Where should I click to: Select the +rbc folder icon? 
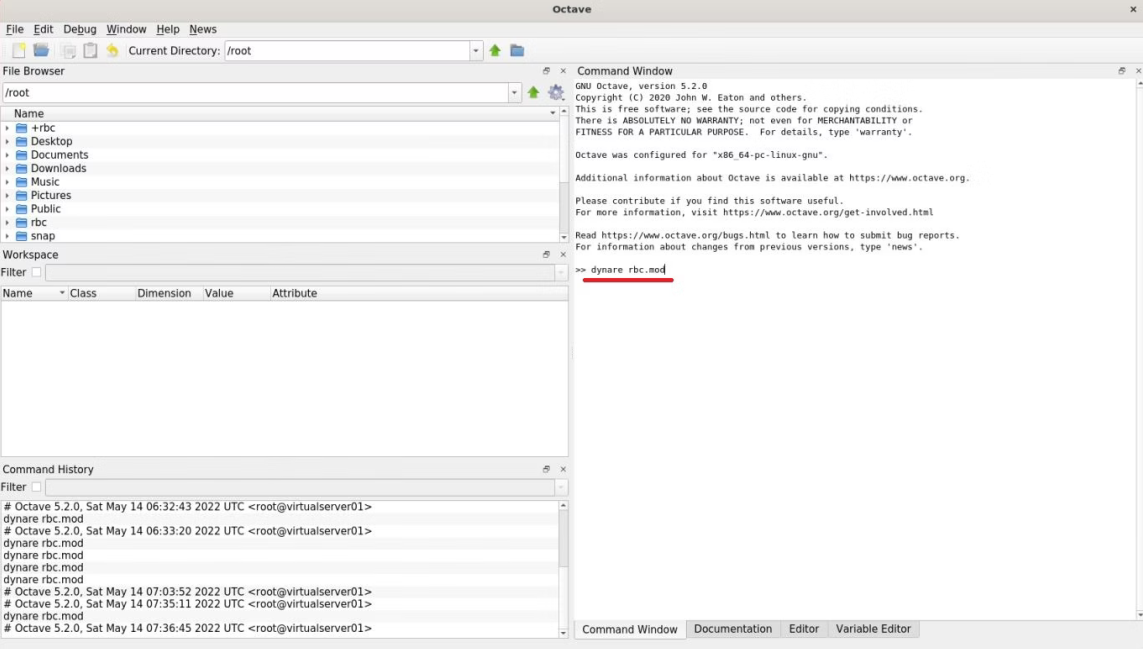[x=22, y=128]
